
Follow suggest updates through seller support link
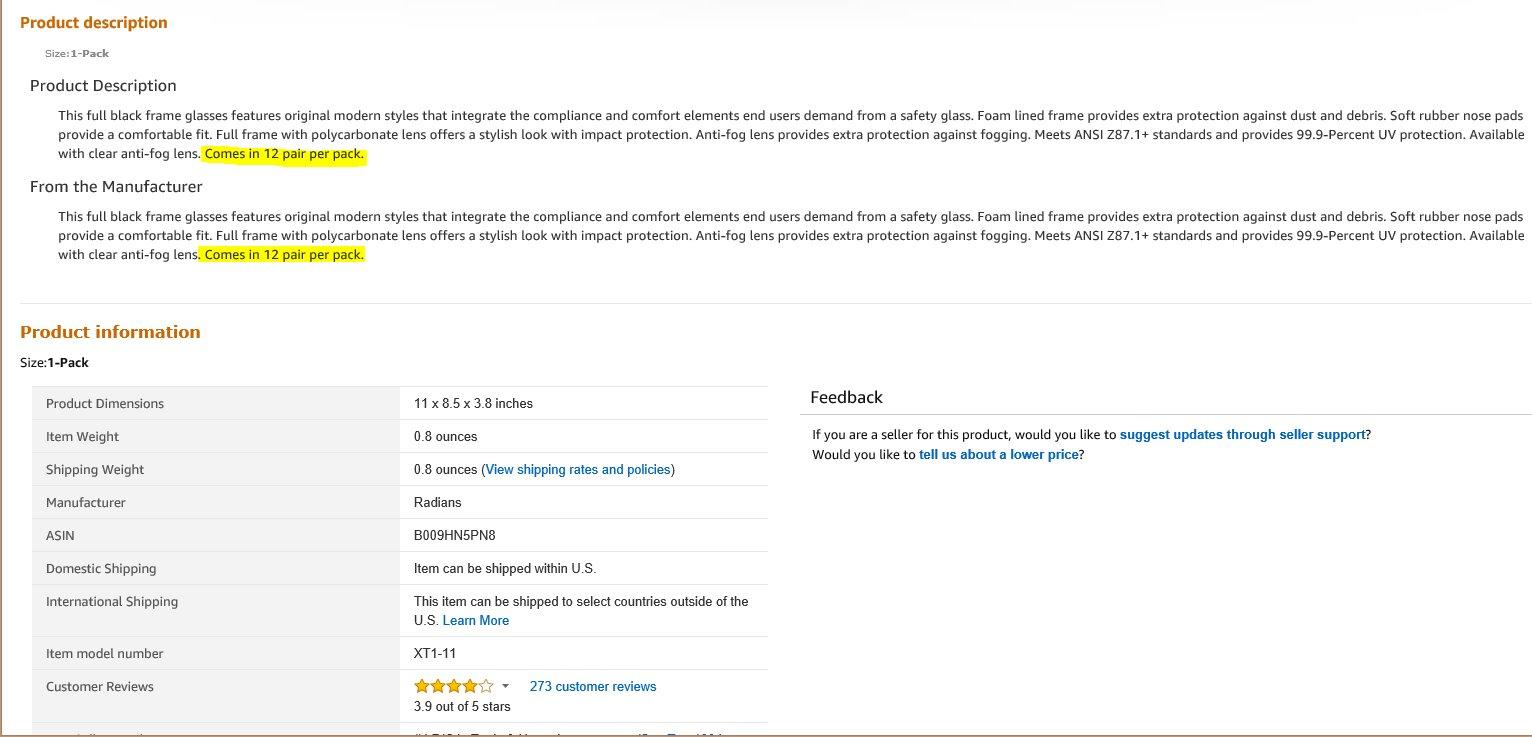[1242, 434]
